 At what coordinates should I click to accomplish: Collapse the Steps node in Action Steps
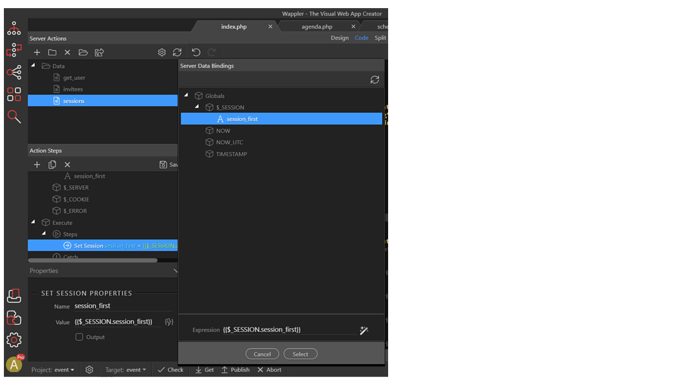pos(44,234)
